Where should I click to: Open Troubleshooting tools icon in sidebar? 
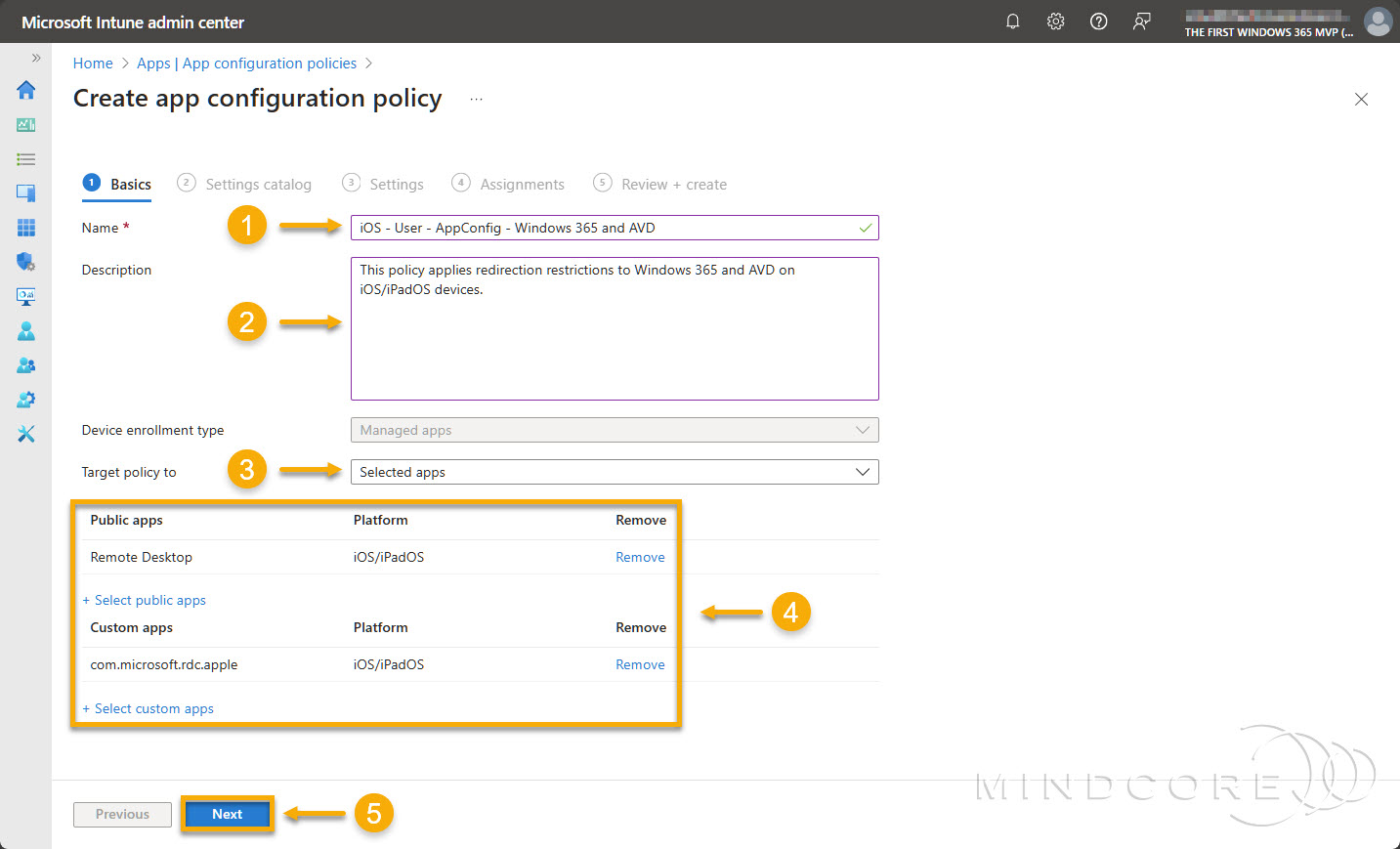click(x=26, y=434)
